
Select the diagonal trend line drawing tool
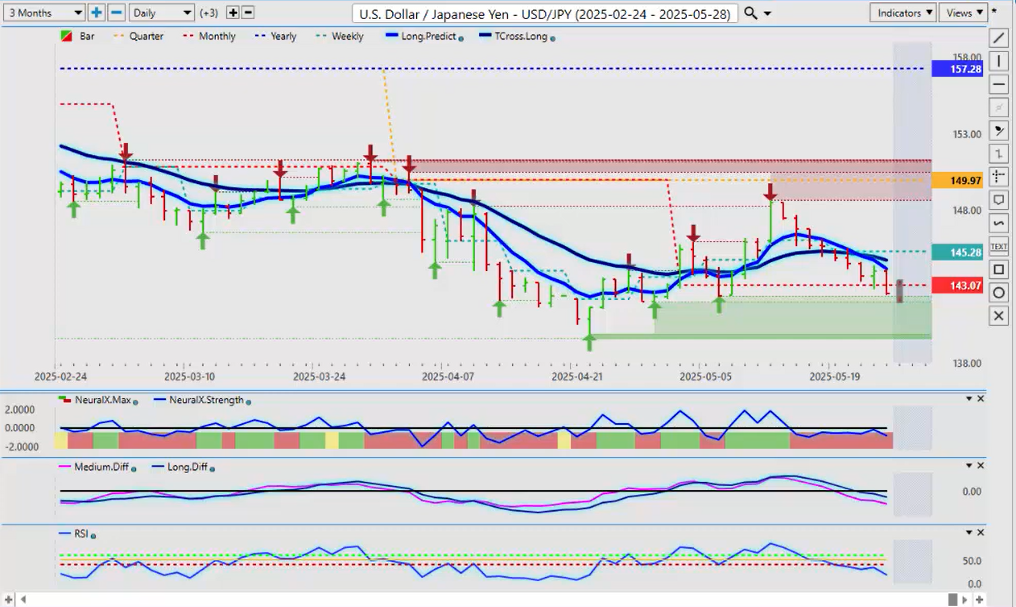[998, 38]
